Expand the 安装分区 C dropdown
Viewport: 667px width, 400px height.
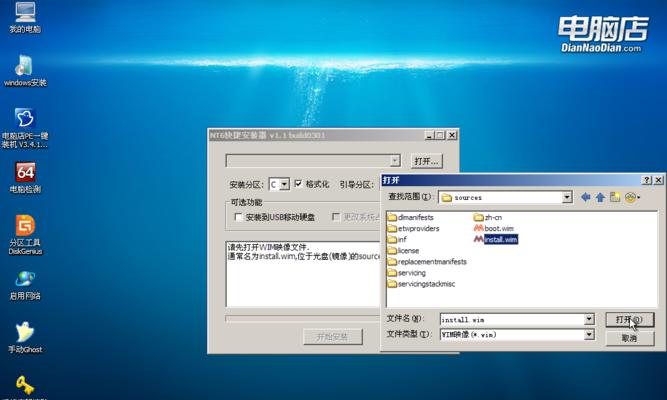(x=285, y=184)
